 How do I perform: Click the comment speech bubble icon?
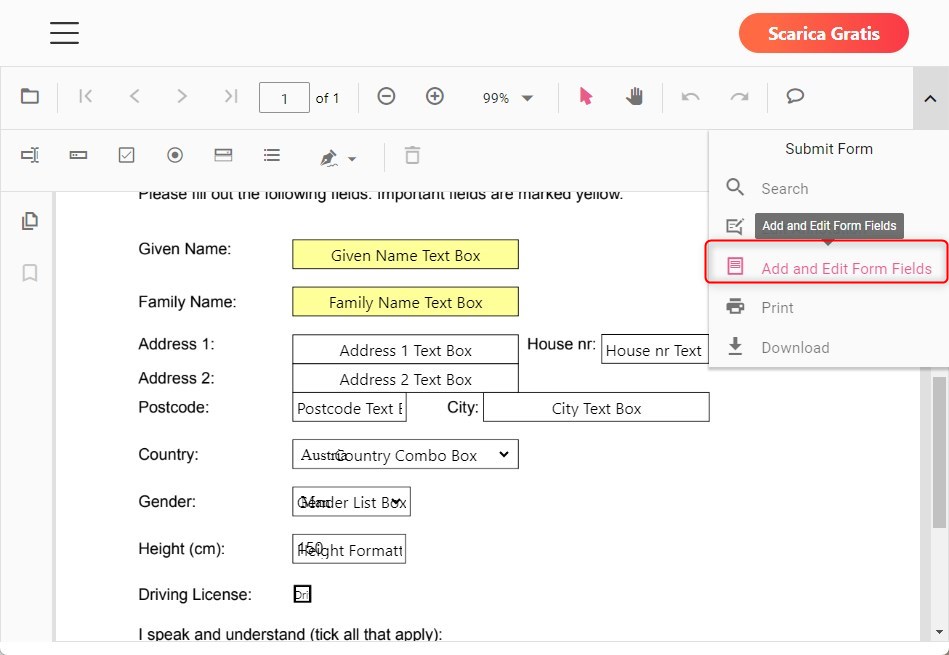(x=795, y=97)
